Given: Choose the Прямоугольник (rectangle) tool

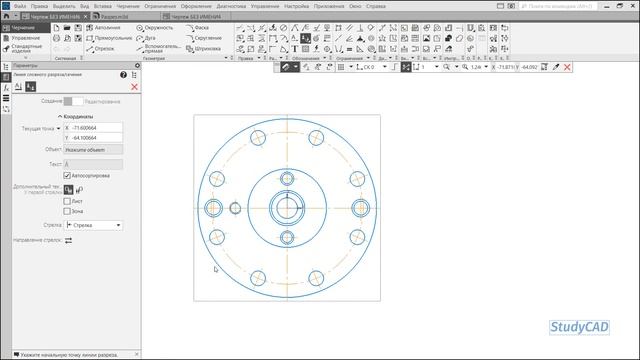Looking at the screenshot, I should click(x=109, y=38).
